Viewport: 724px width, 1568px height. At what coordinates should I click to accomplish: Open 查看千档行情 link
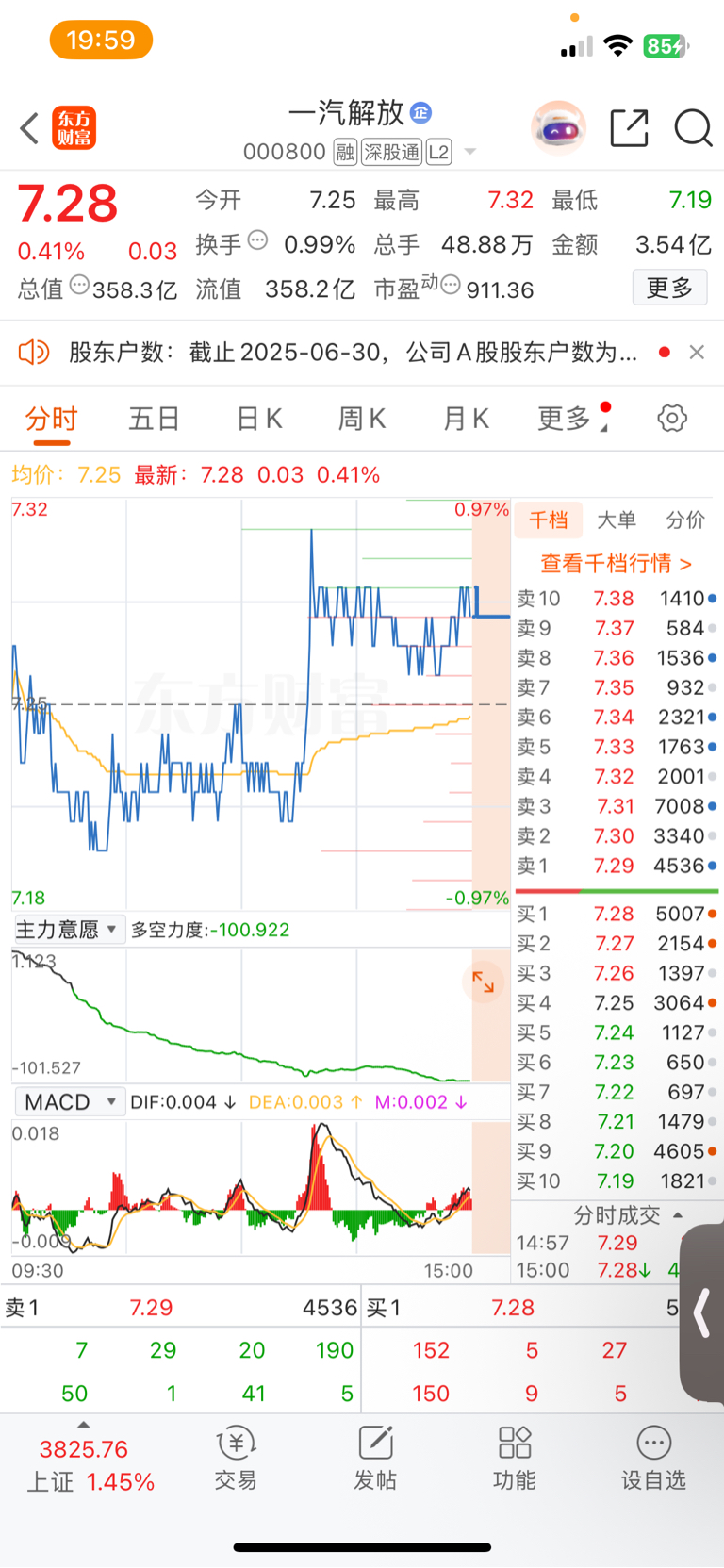[x=616, y=564]
